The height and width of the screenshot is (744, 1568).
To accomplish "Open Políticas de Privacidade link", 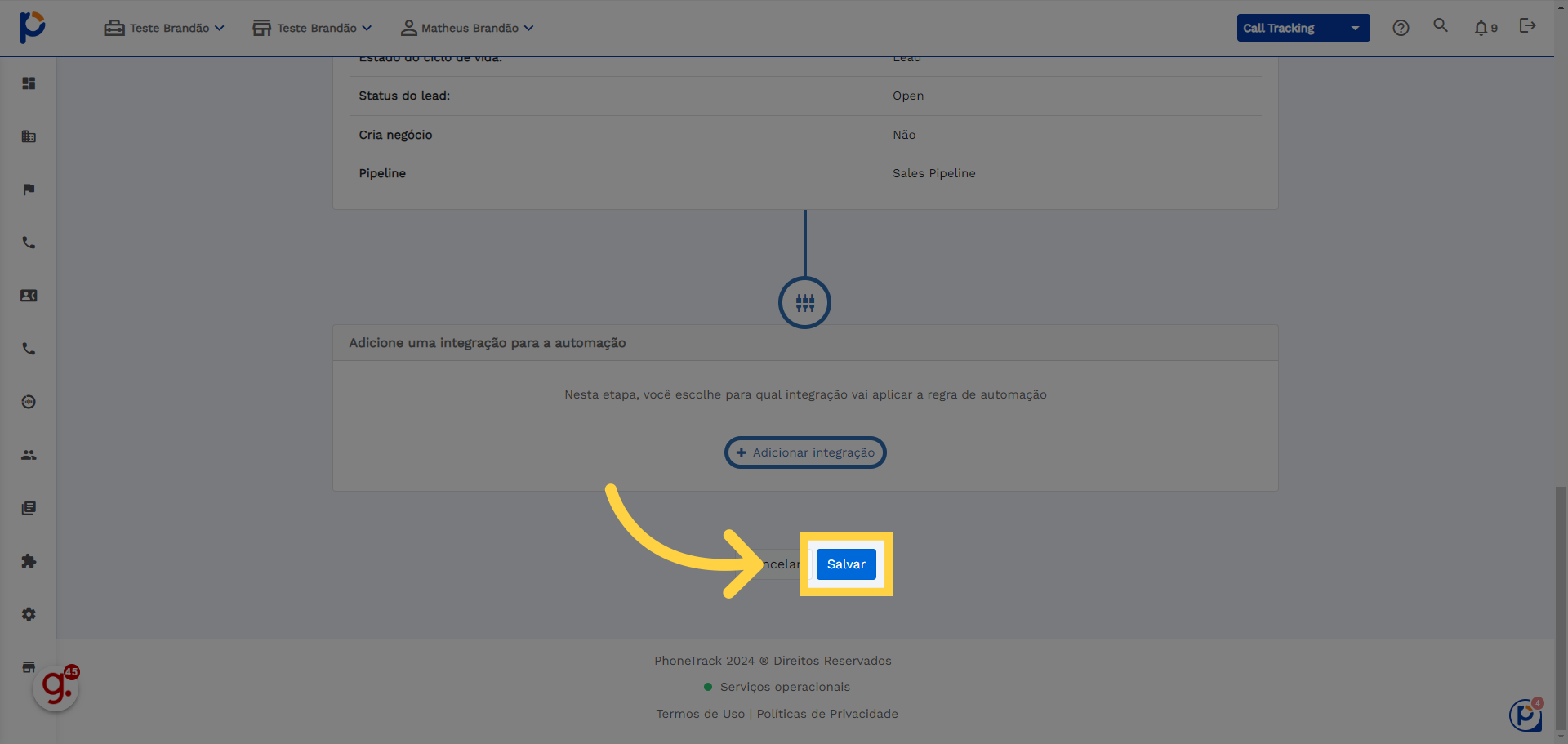I will [827, 714].
